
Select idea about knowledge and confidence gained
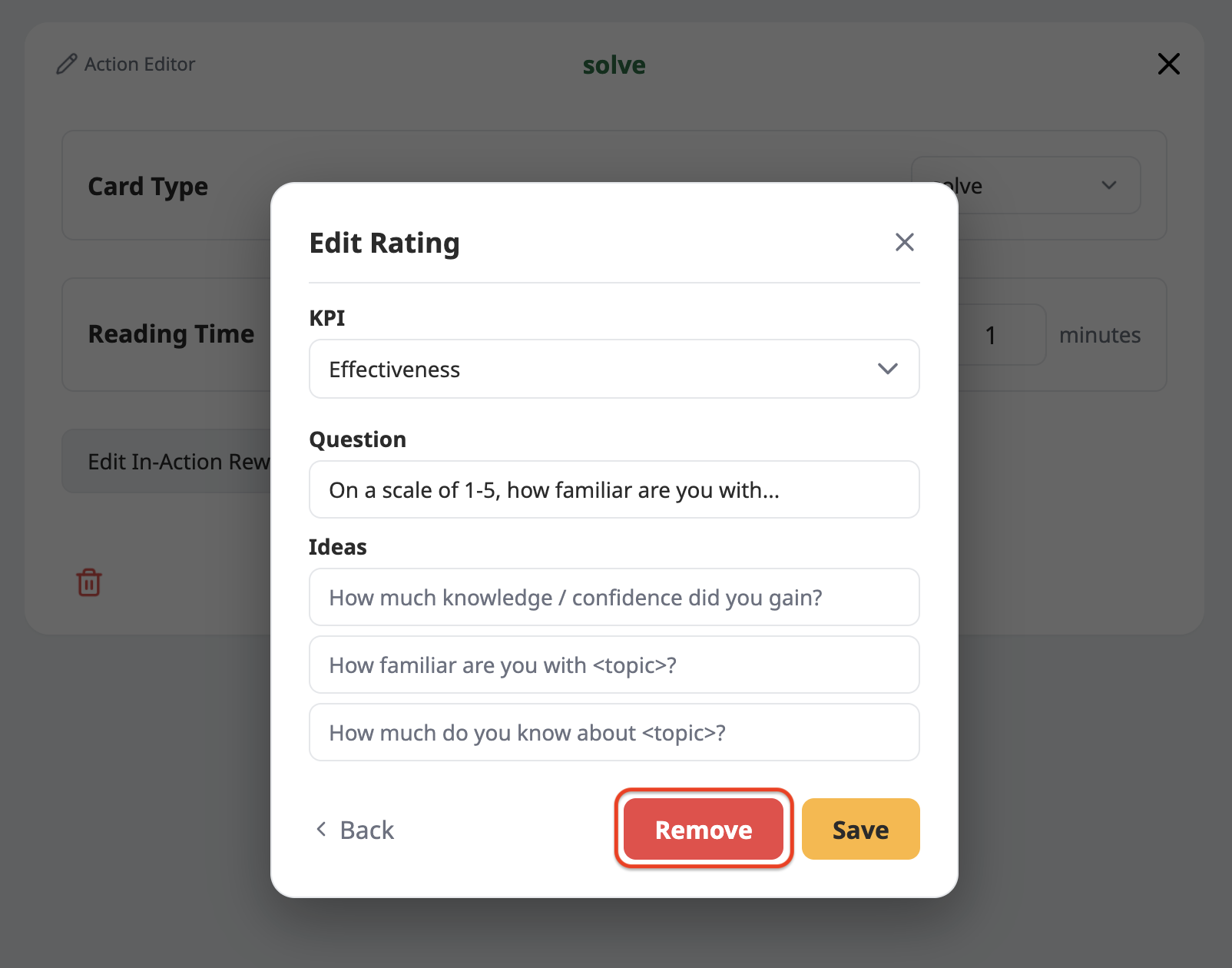(x=614, y=597)
